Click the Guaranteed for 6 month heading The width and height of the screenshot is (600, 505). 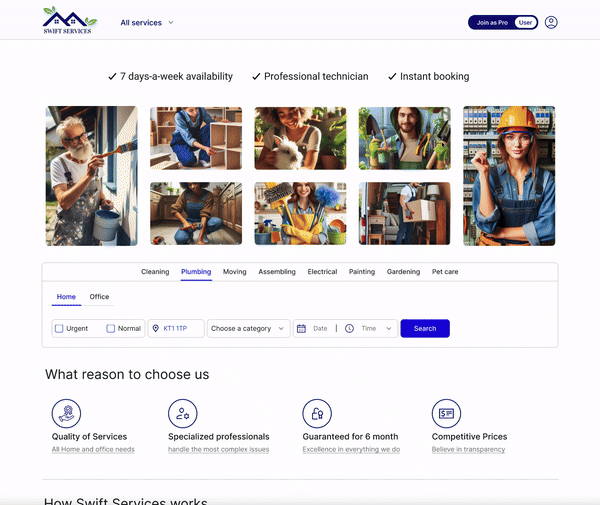(x=350, y=437)
